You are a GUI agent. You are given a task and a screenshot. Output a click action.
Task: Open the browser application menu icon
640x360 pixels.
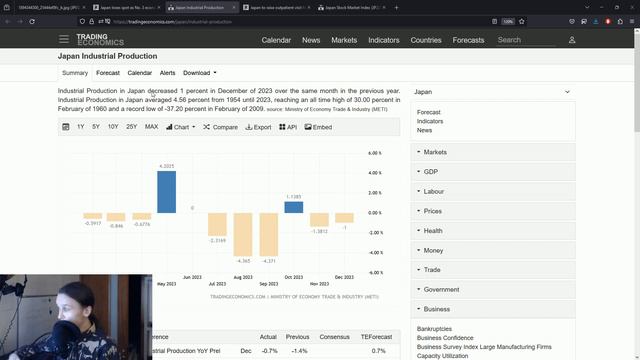(x=632, y=21)
